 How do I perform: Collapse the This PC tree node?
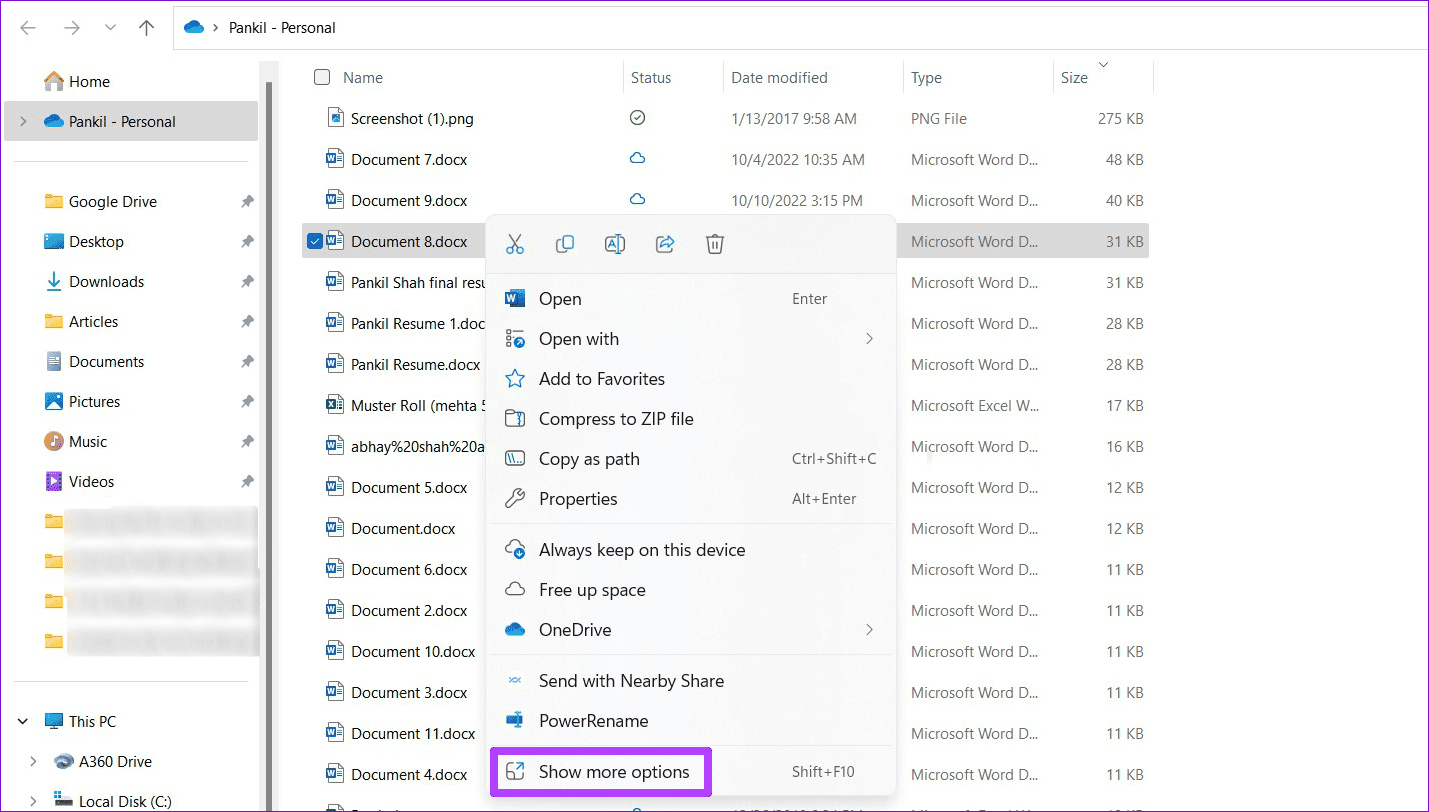(x=23, y=721)
